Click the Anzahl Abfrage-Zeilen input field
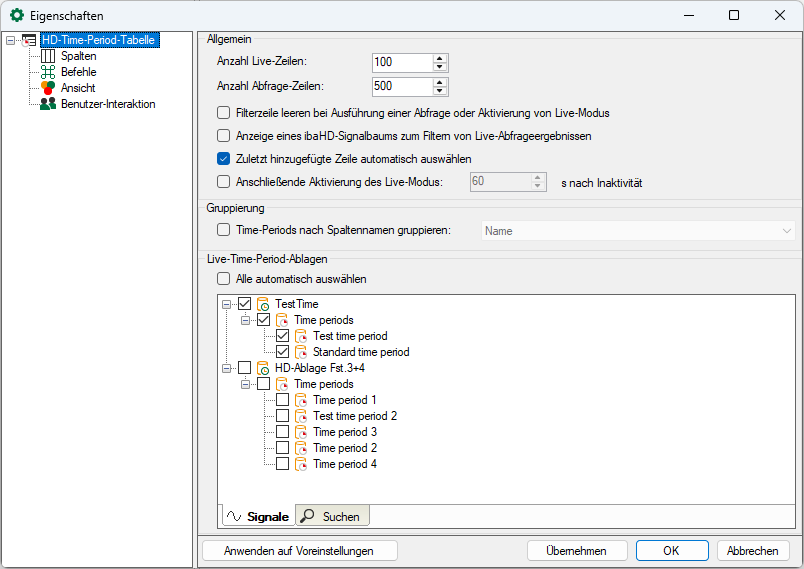Image resolution: width=804 pixels, height=569 pixels. pos(400,87)
